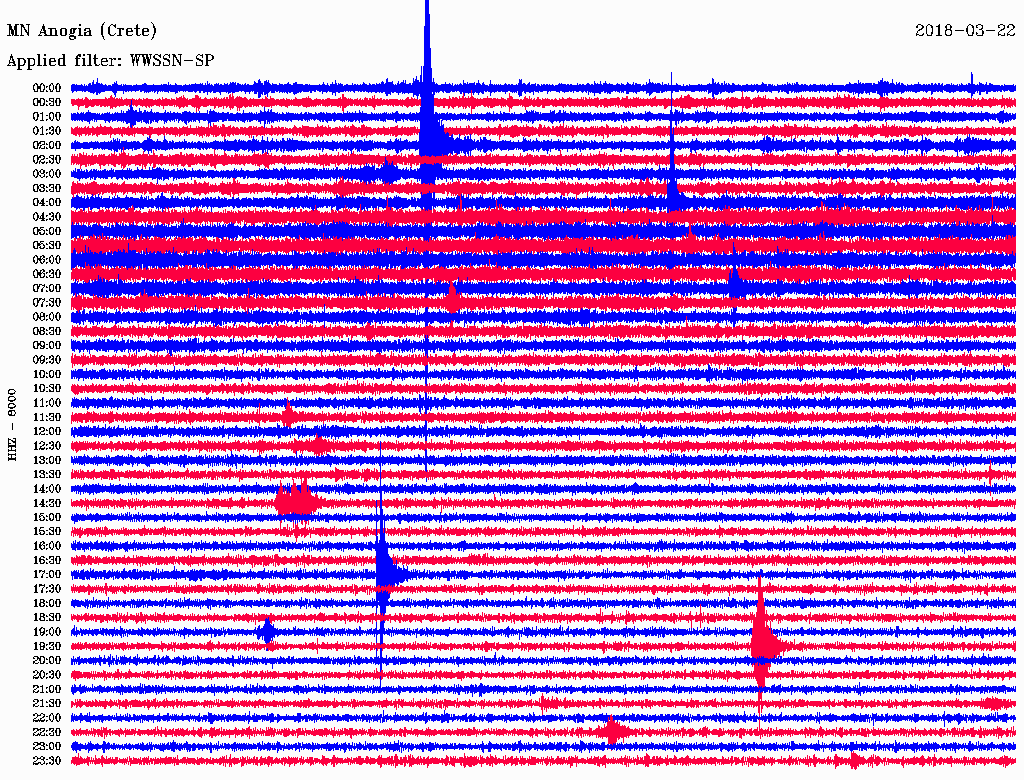Click the red event burst on the 07:30 trace
1024x780 pixels.
tap(452, 301)
